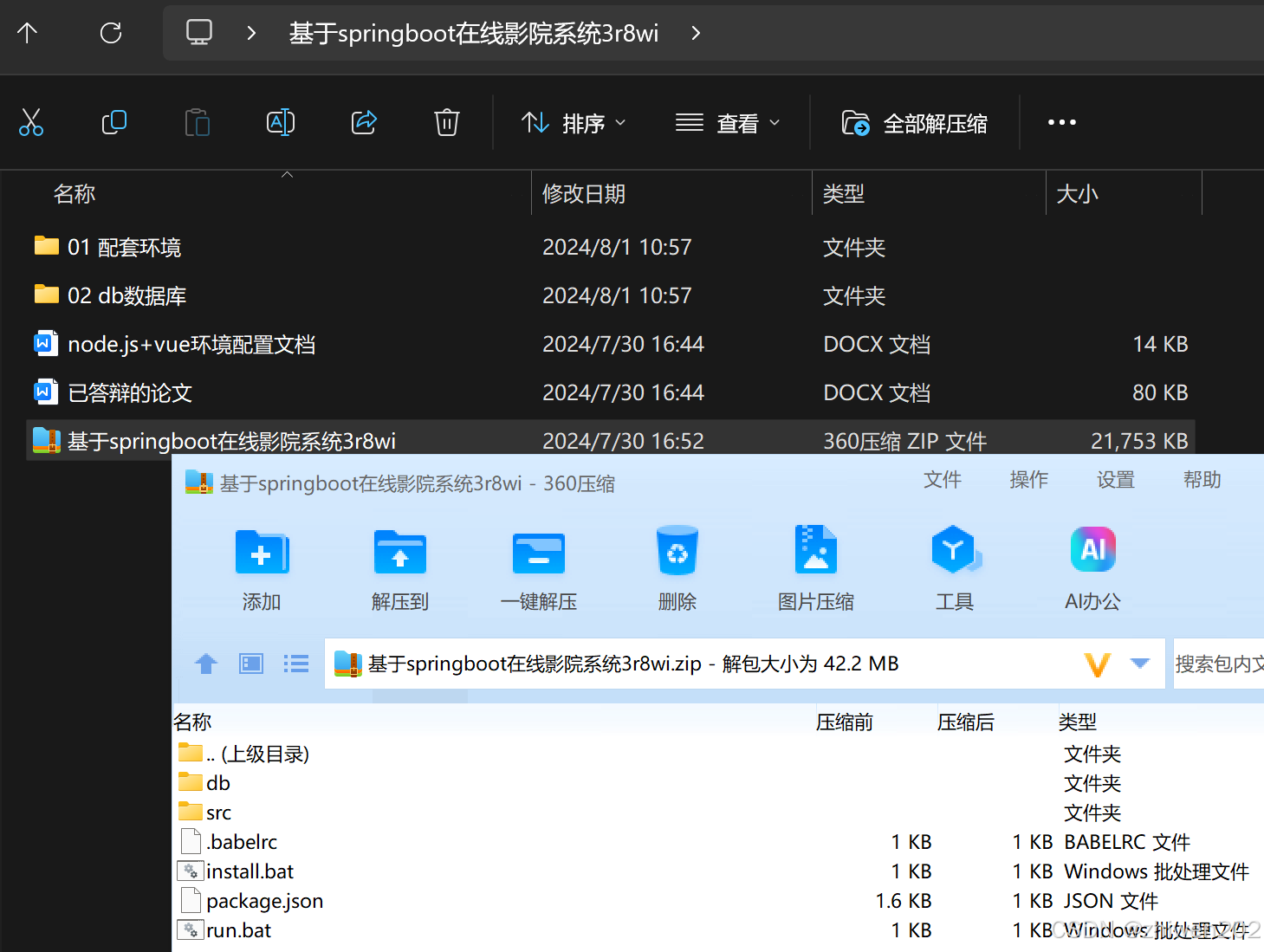Screen dimensions: 1264x952
Task: Select the 01 配套环境 folder
Action: pos(611,247)
